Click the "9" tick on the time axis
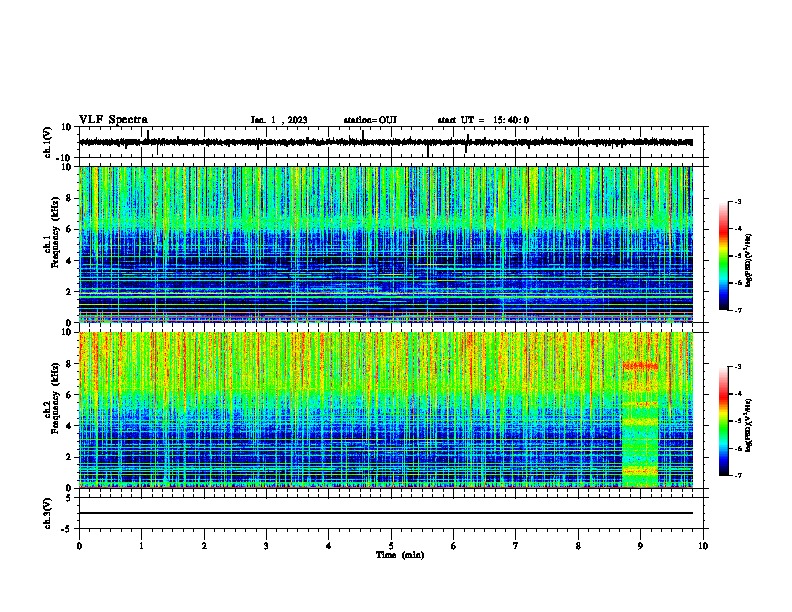This screenshot has height=612, width=792. click(640, 546)
